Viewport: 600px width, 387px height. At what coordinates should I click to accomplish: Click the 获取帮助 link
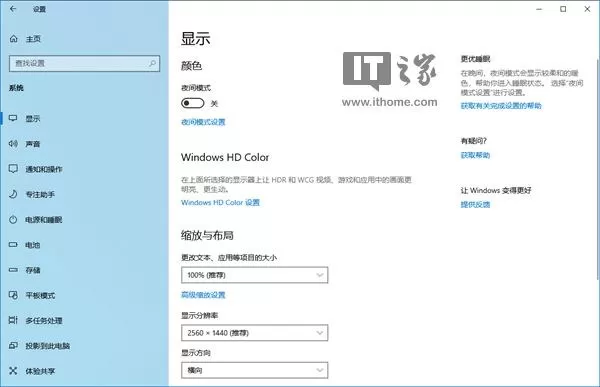[x=475, y=155]
